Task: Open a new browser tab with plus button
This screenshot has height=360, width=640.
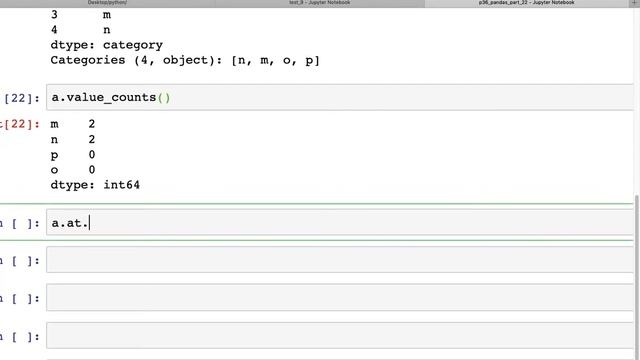Action: click(635, 3)
